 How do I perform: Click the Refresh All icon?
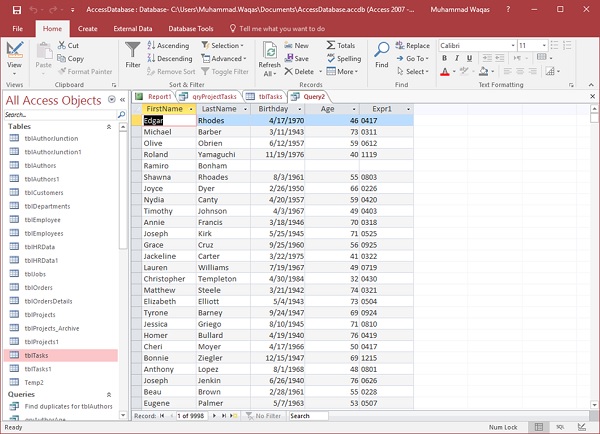[x=269, y=52]
